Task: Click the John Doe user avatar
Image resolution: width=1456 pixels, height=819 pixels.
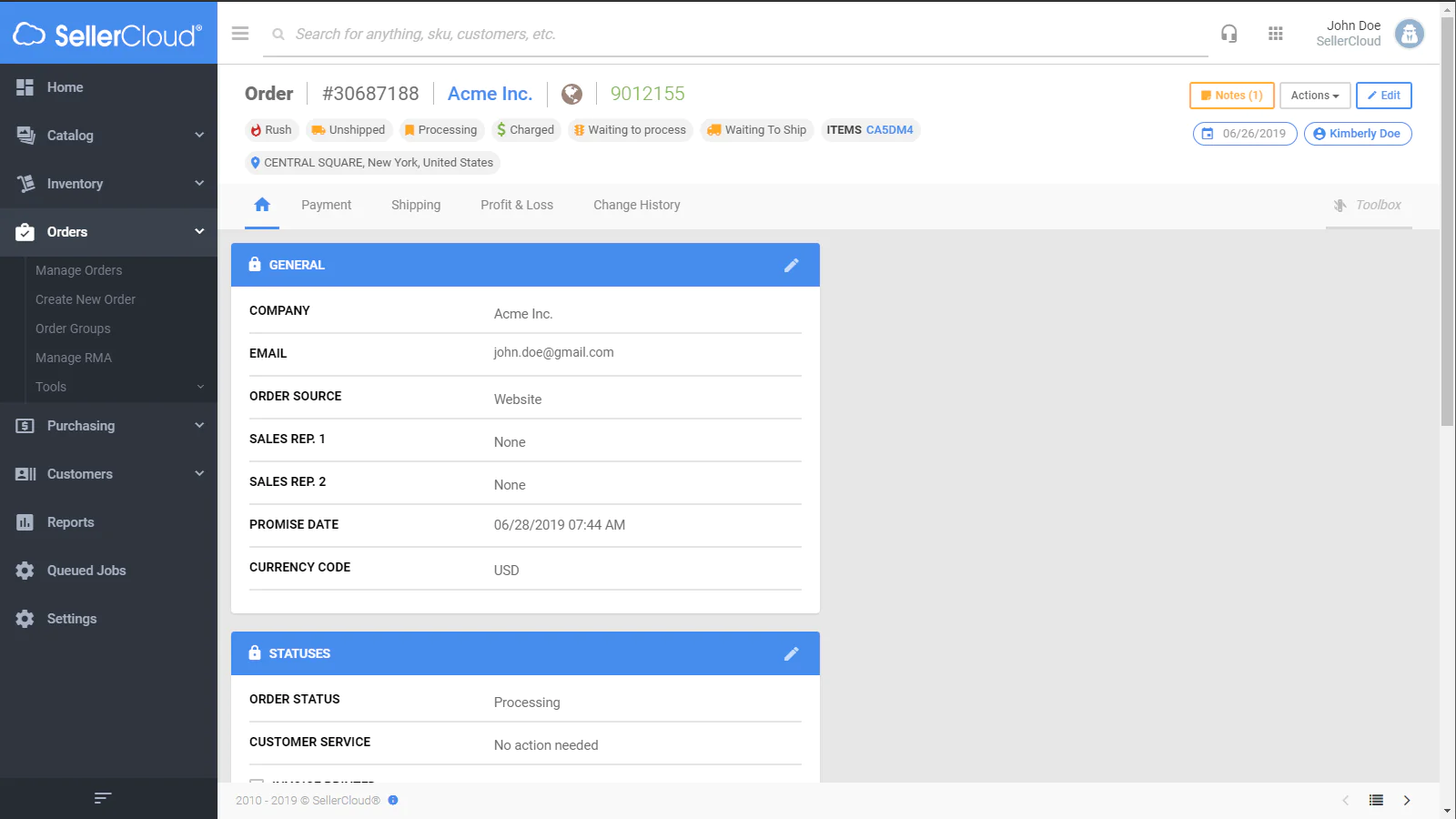Action: tap(1409, 34)
